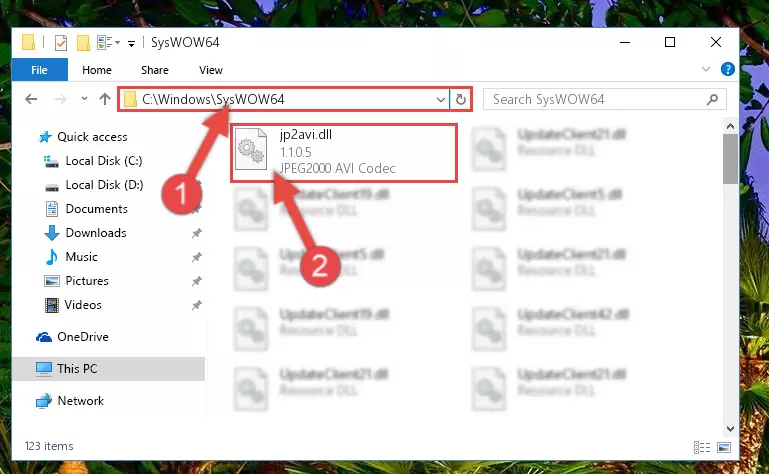769x474 pixels.
Task: Go up one folder level with Up arrow
Action: (x=104, y=99)
